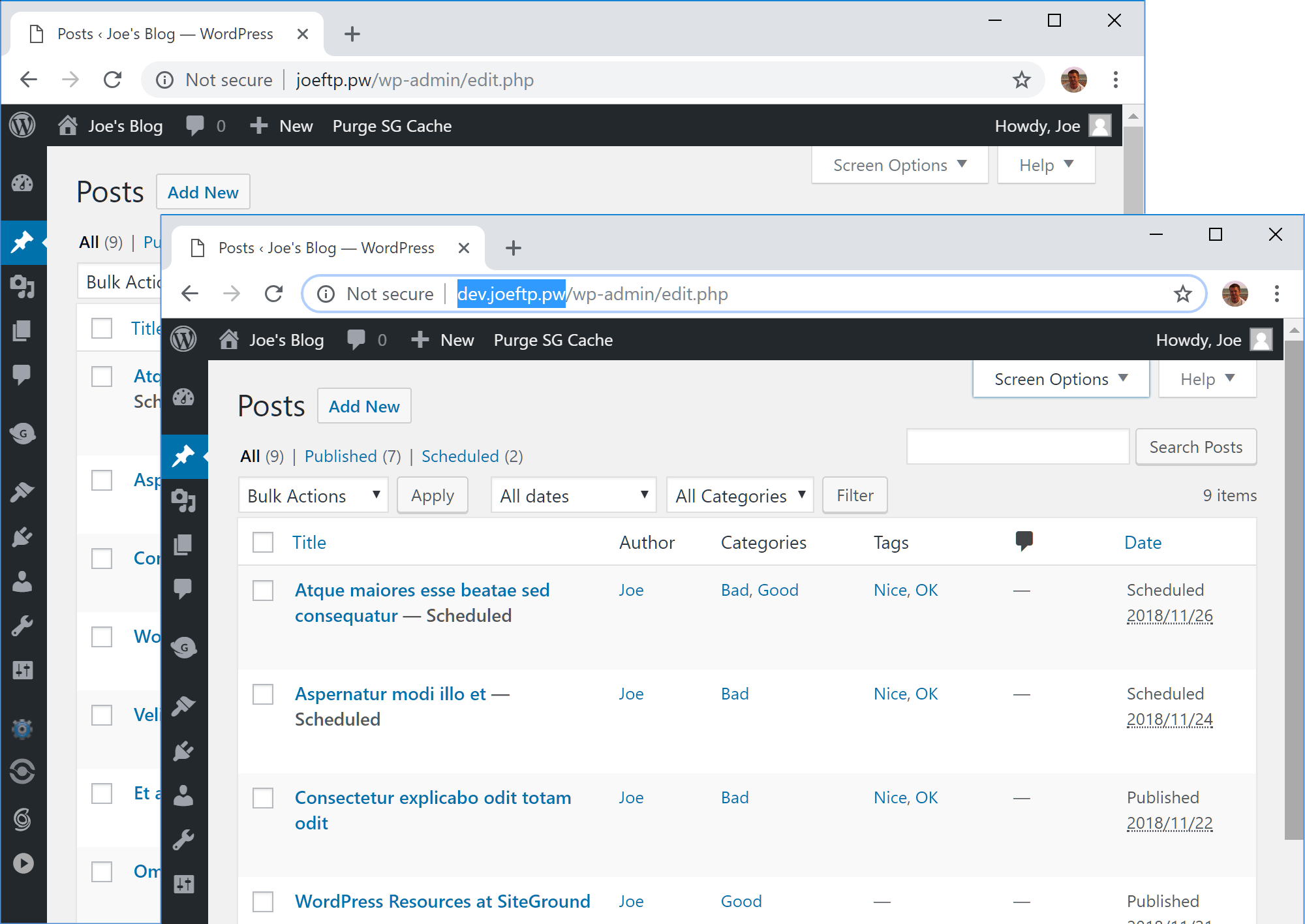Switch to the background browser window tab
The image size is (1305, 924).
166,33
